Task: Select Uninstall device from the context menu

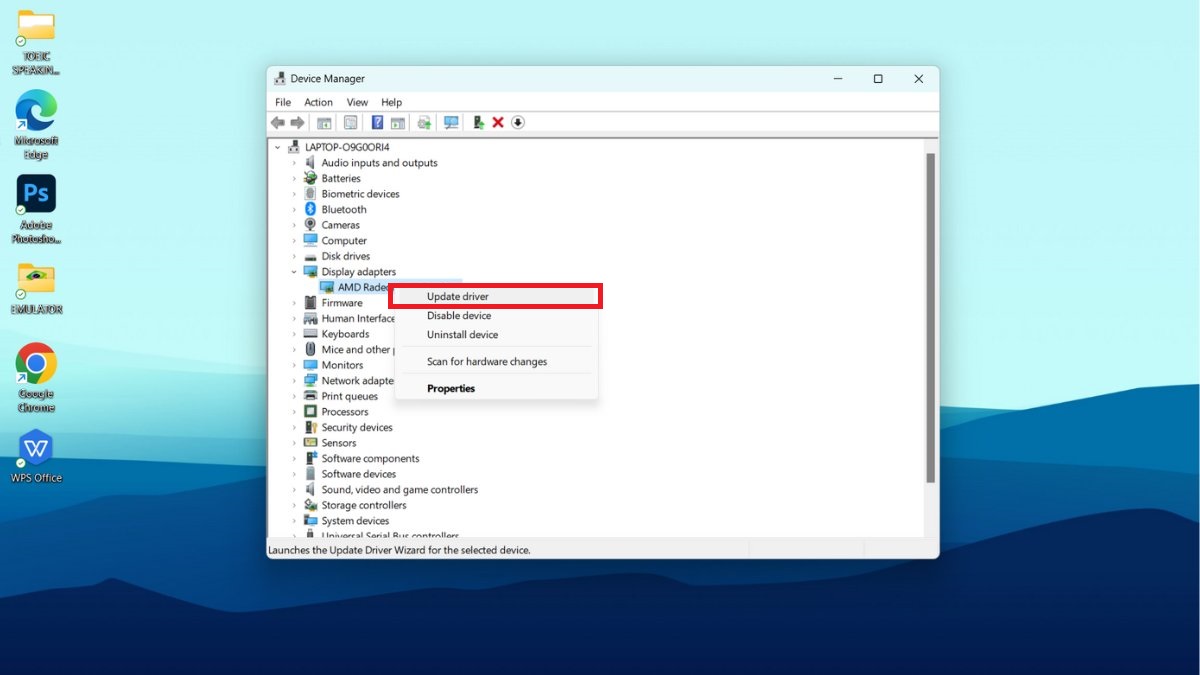Action: click(462, 335)
